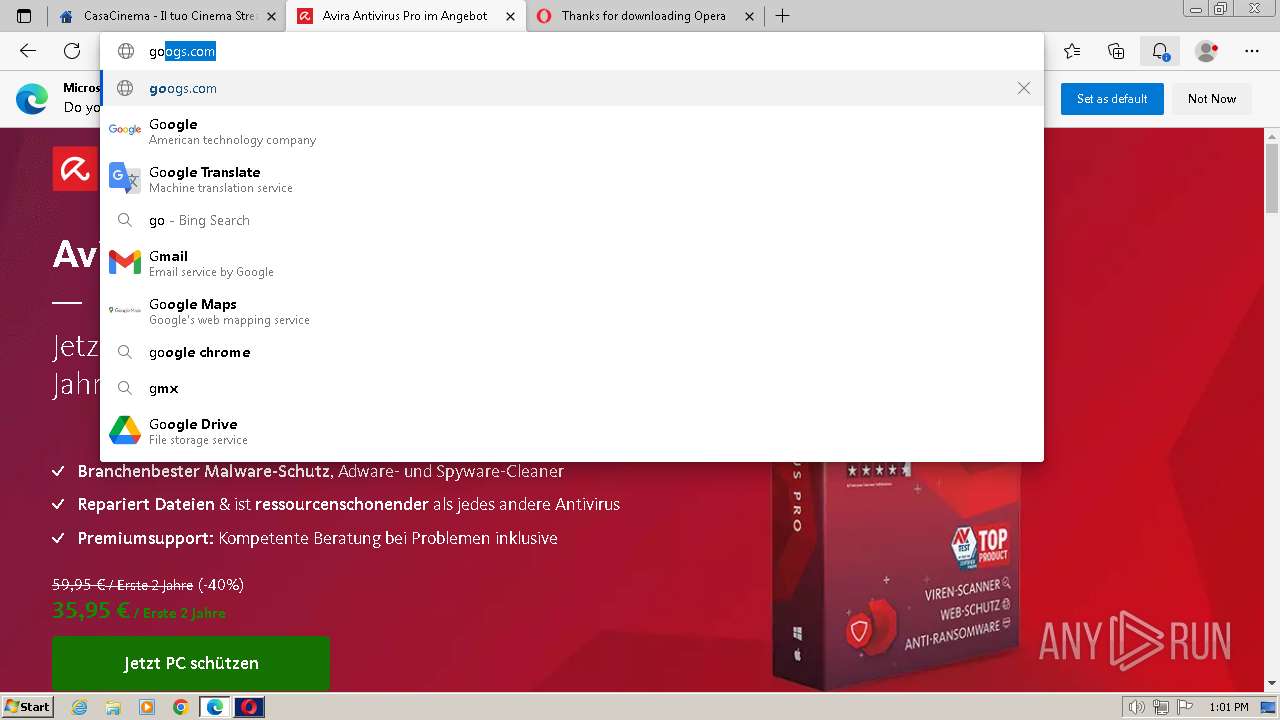Image resolution: width=1280 pixels, height=720 pixels.
Task: Open the media player taskbar icon
Action: pos(147,707)
